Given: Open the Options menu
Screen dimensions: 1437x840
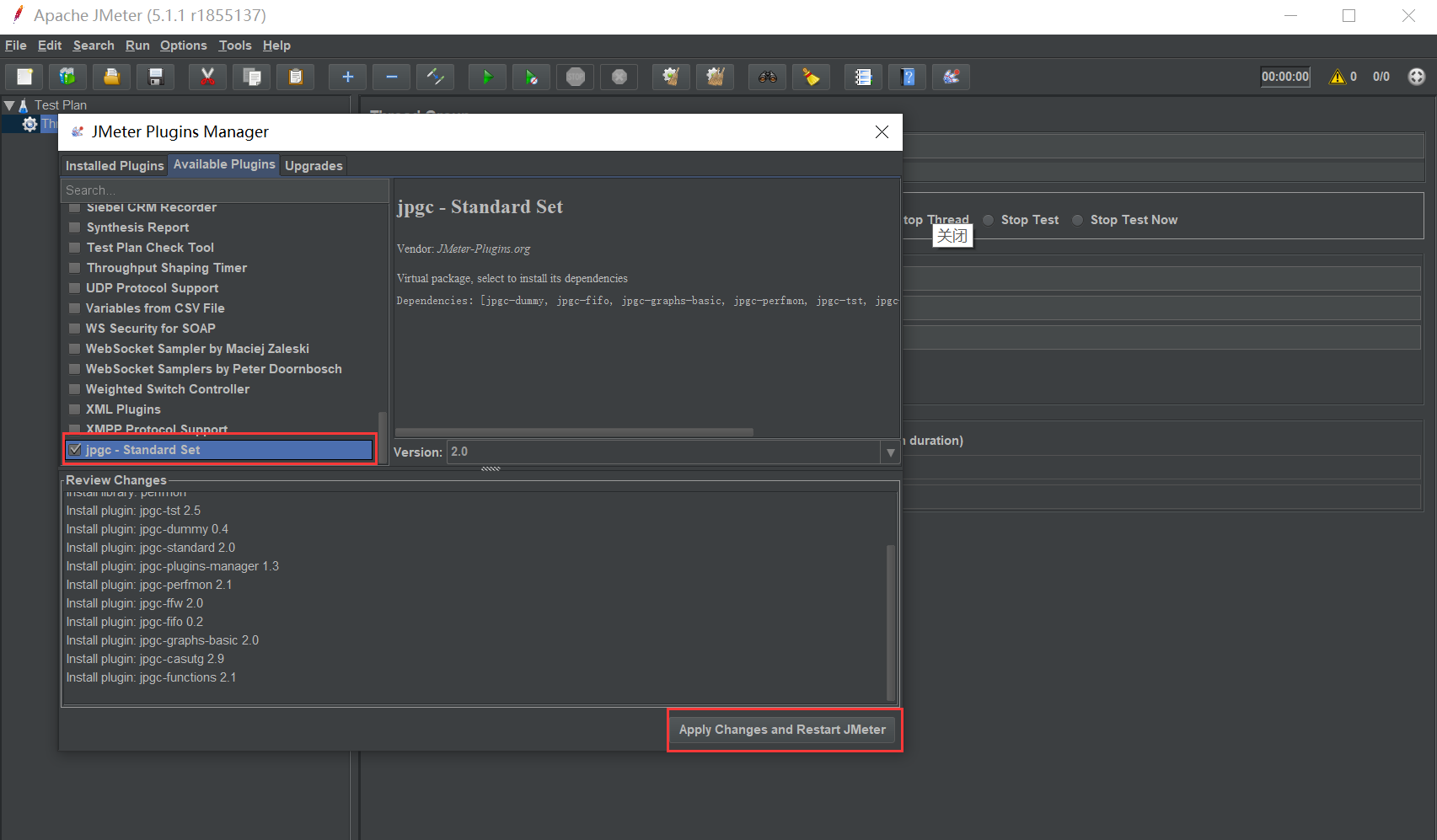Looking at the screenshot, I should point(184,45).
